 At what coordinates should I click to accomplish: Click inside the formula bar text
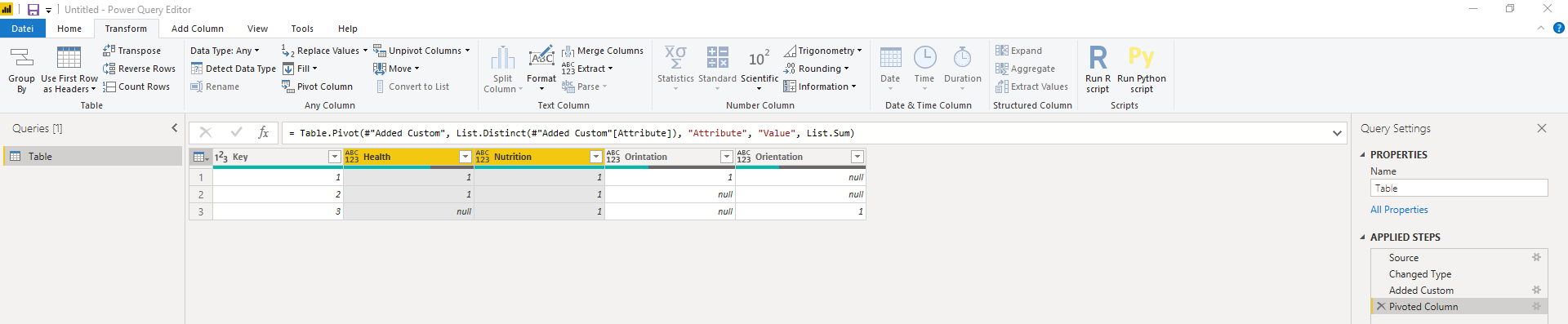coord(804,133)
